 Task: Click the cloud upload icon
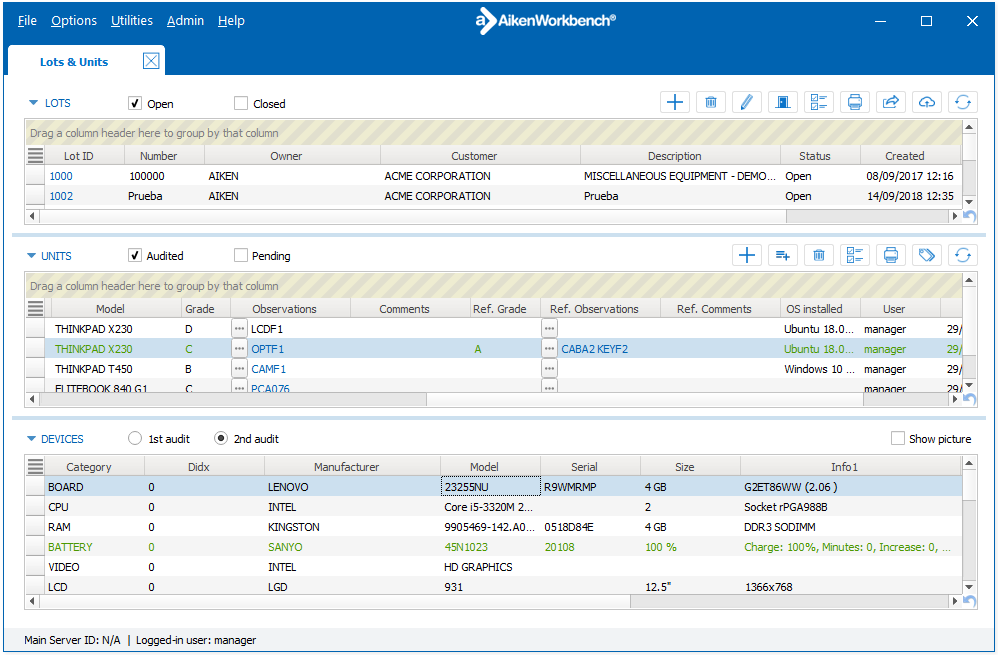pos(927,102)
